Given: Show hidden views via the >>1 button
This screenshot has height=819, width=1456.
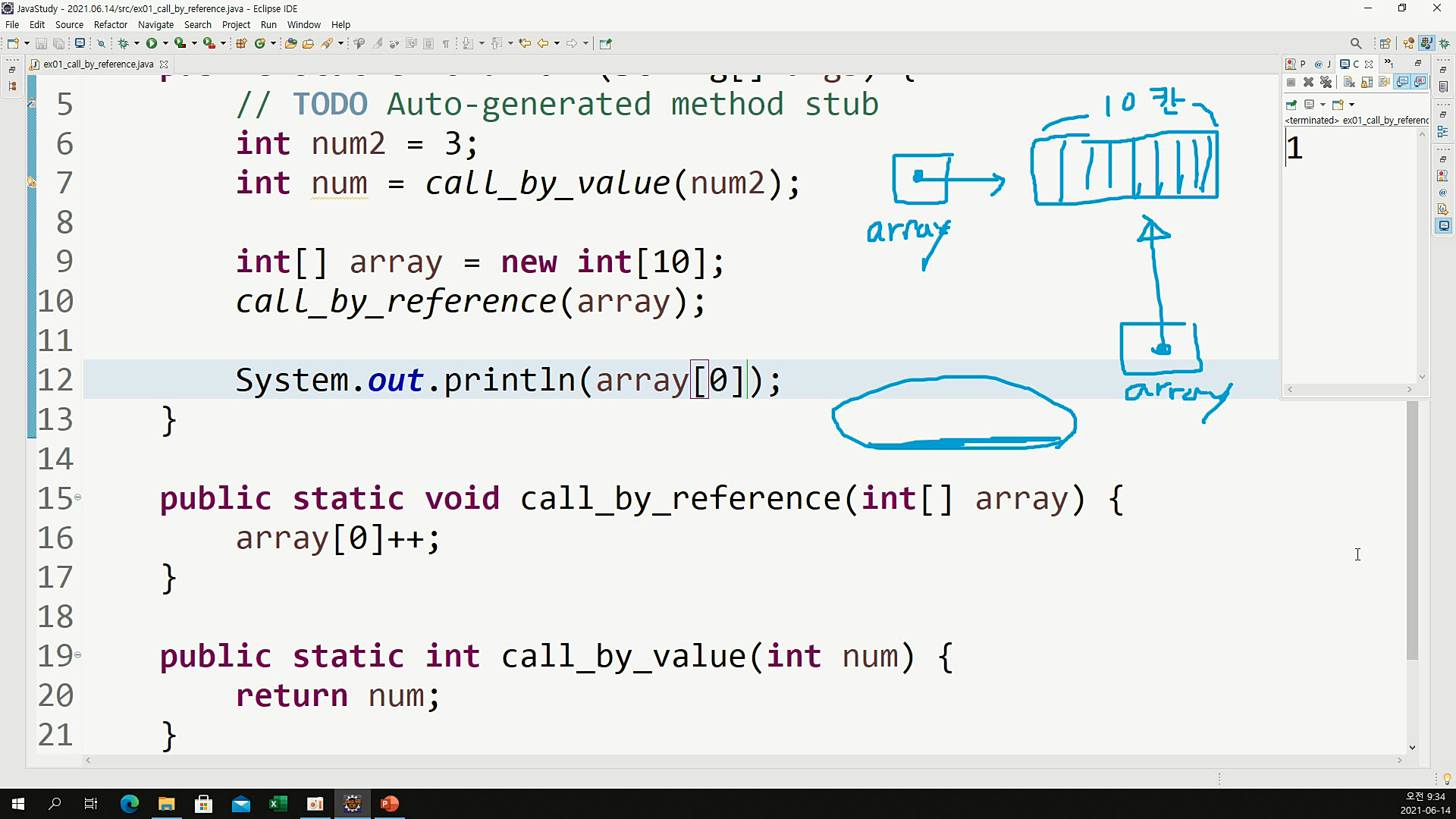Looking at the screenshot, I should coord(1389,64).
